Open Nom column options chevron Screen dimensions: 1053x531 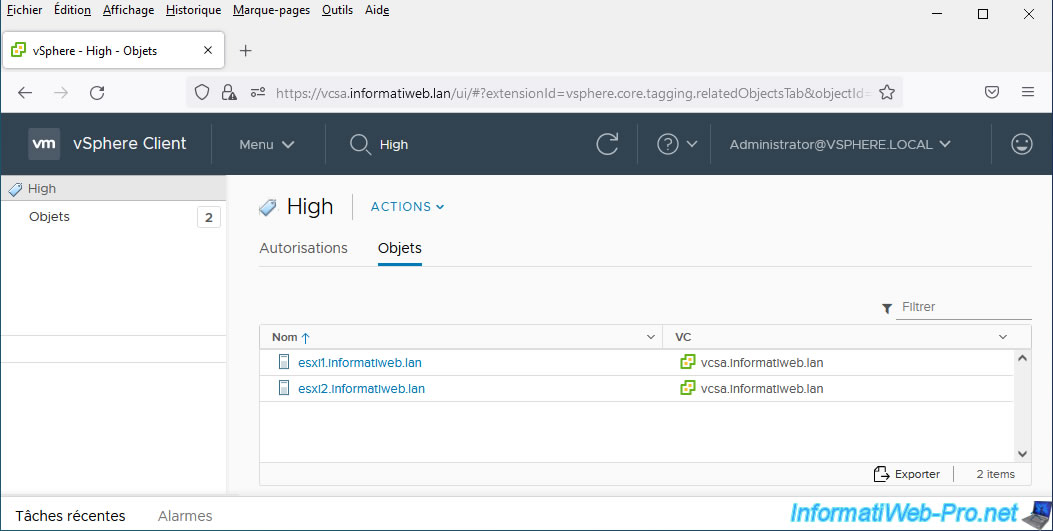tap(650, 337)
